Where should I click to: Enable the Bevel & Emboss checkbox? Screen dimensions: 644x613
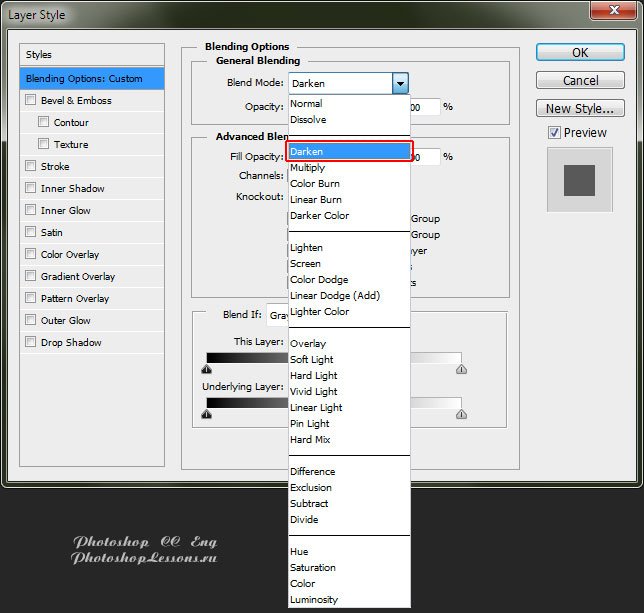tap(31, 101)
